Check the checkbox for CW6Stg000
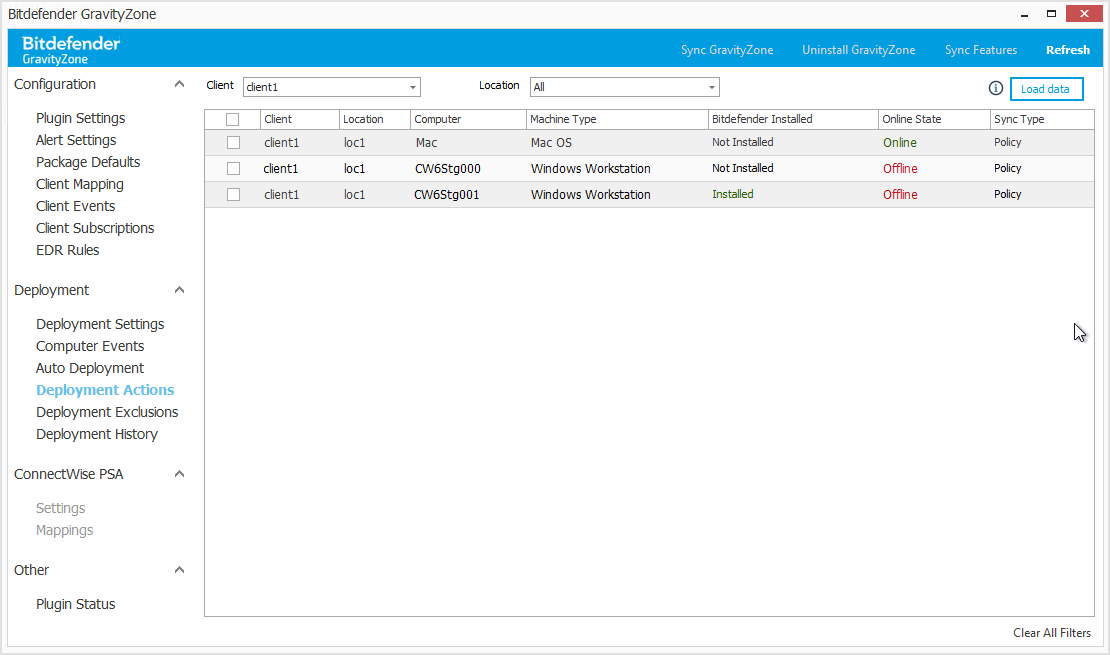The image size is (1110, 655). pos(233,168)
